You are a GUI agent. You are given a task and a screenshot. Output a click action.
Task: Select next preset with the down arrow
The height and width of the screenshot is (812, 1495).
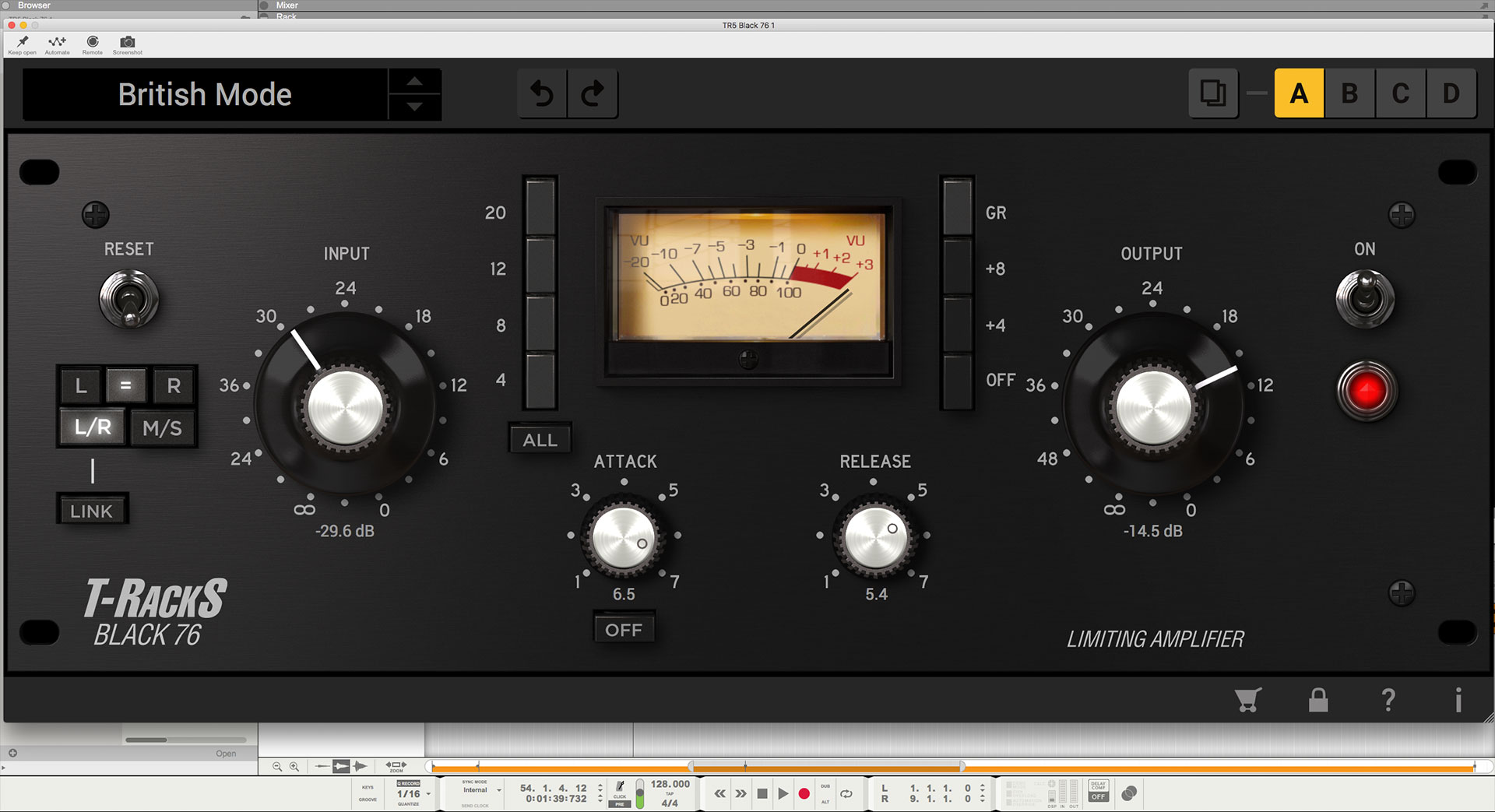415,107
